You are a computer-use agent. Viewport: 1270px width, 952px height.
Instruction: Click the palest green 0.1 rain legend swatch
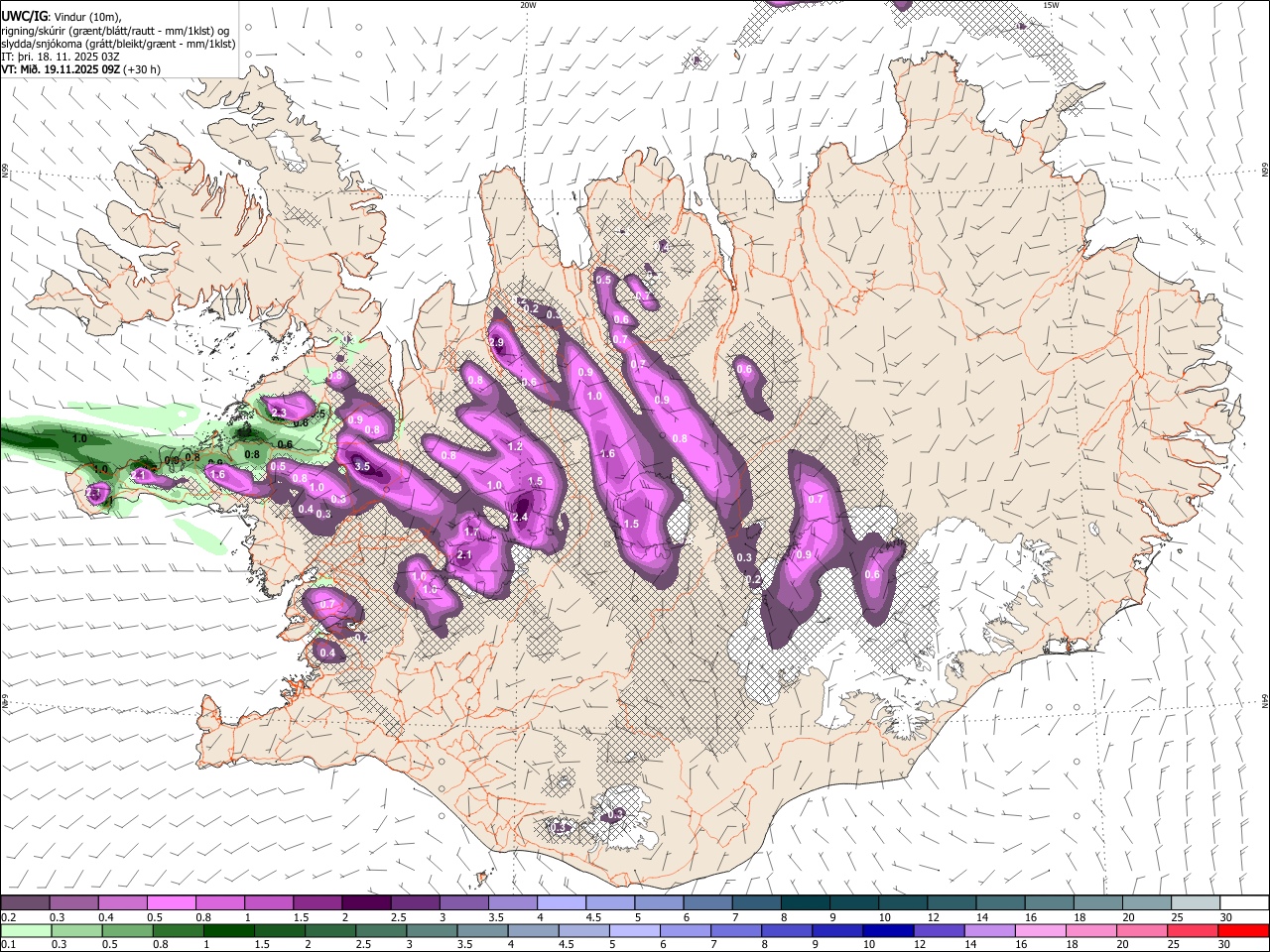coord(25,930)
